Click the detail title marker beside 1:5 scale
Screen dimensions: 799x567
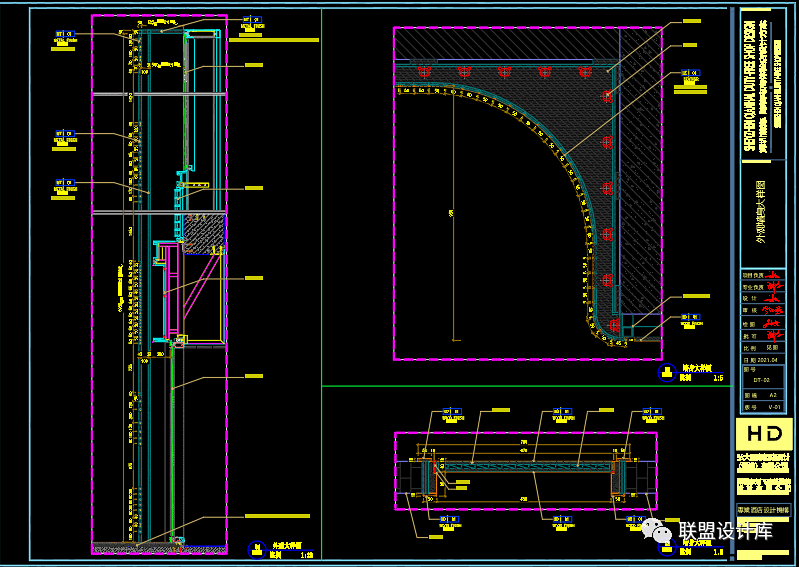[665, 373]
